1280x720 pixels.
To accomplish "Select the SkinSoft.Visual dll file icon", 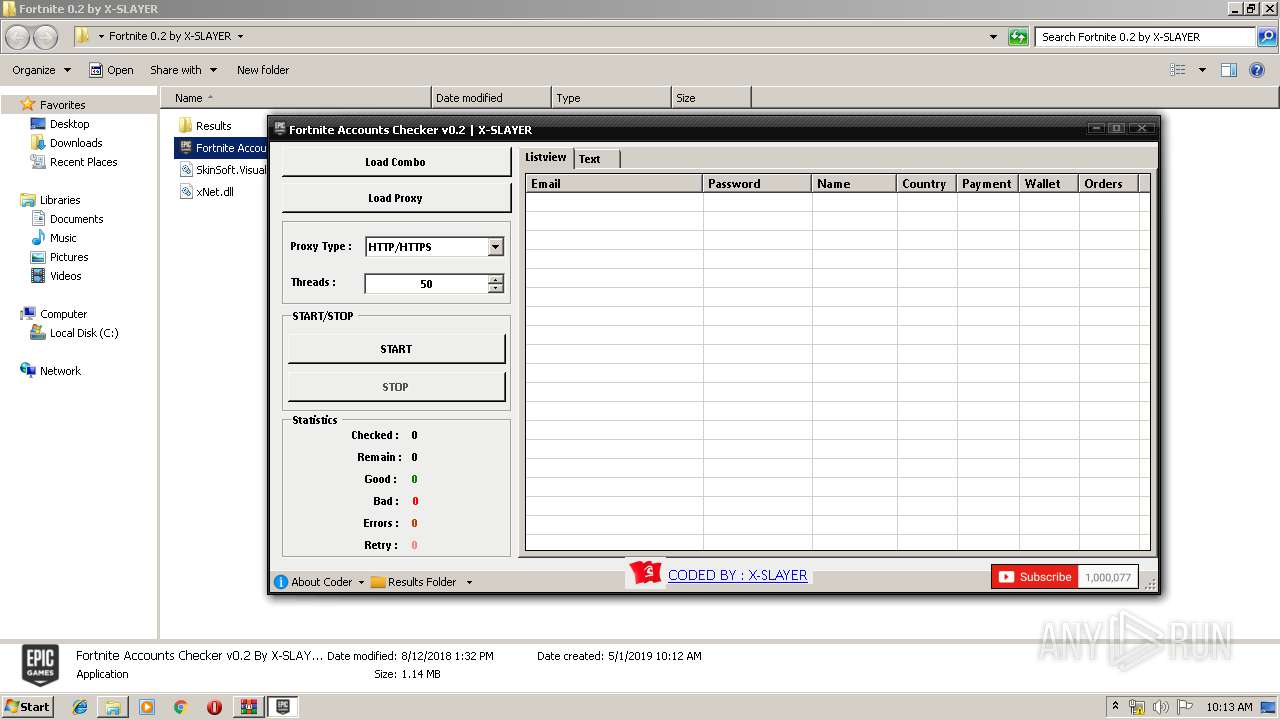I will tap(186, 170).
